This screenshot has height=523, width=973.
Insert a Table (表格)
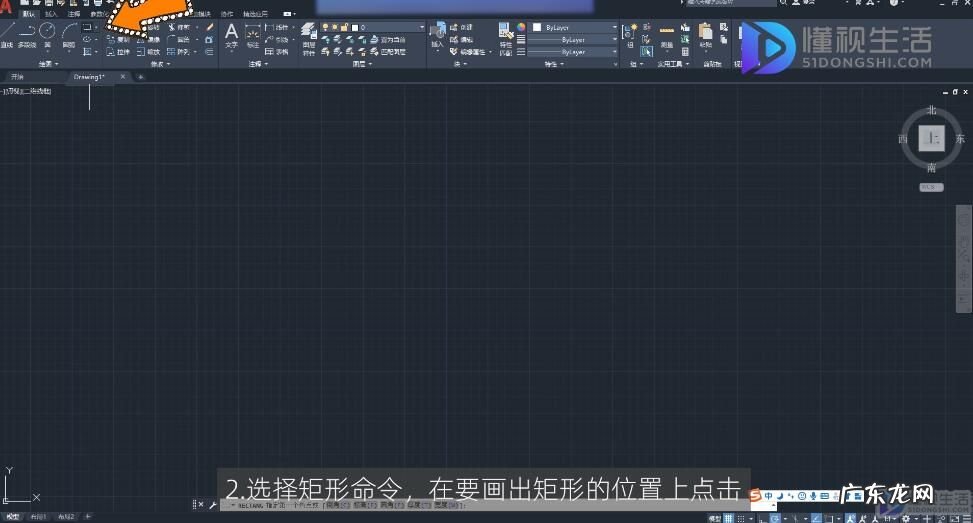tap(276, 51)
